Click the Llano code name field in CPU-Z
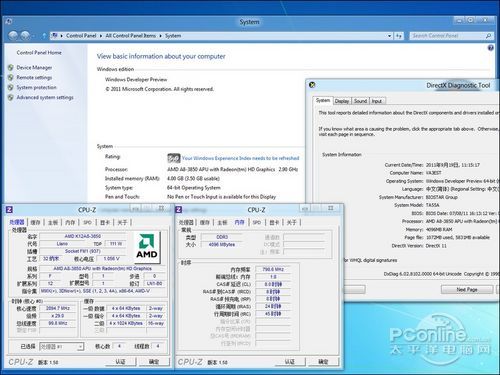 tap(62, 244)
